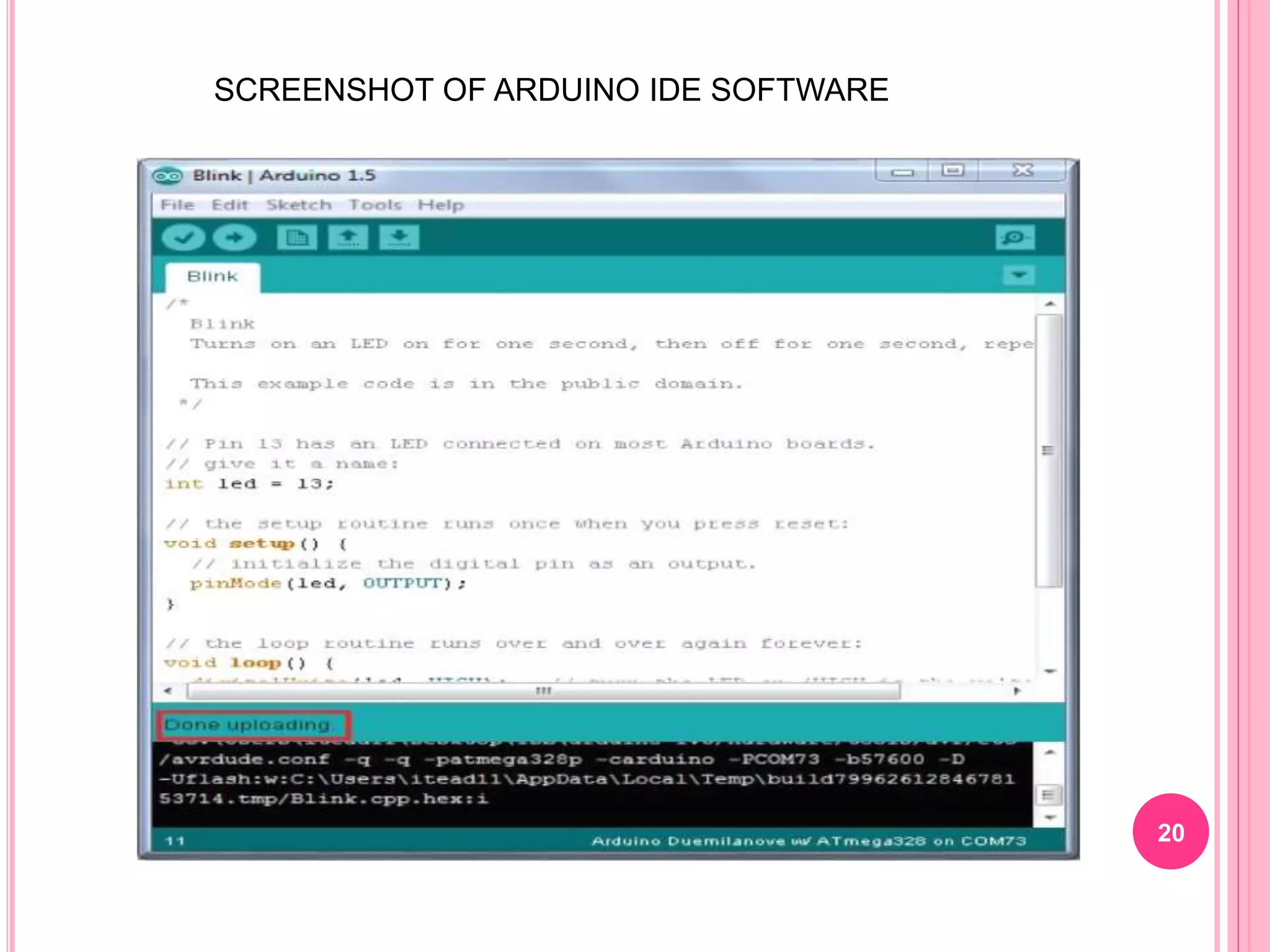Click the 'This example code is in the public domain.' comment
This screenshot has width=1270, height=952.
tap(466, 384)
